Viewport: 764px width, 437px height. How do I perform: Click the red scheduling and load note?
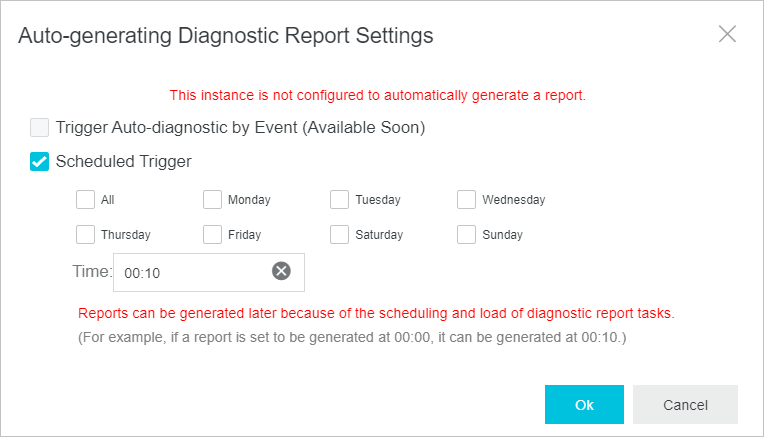[x=376, y=313]
